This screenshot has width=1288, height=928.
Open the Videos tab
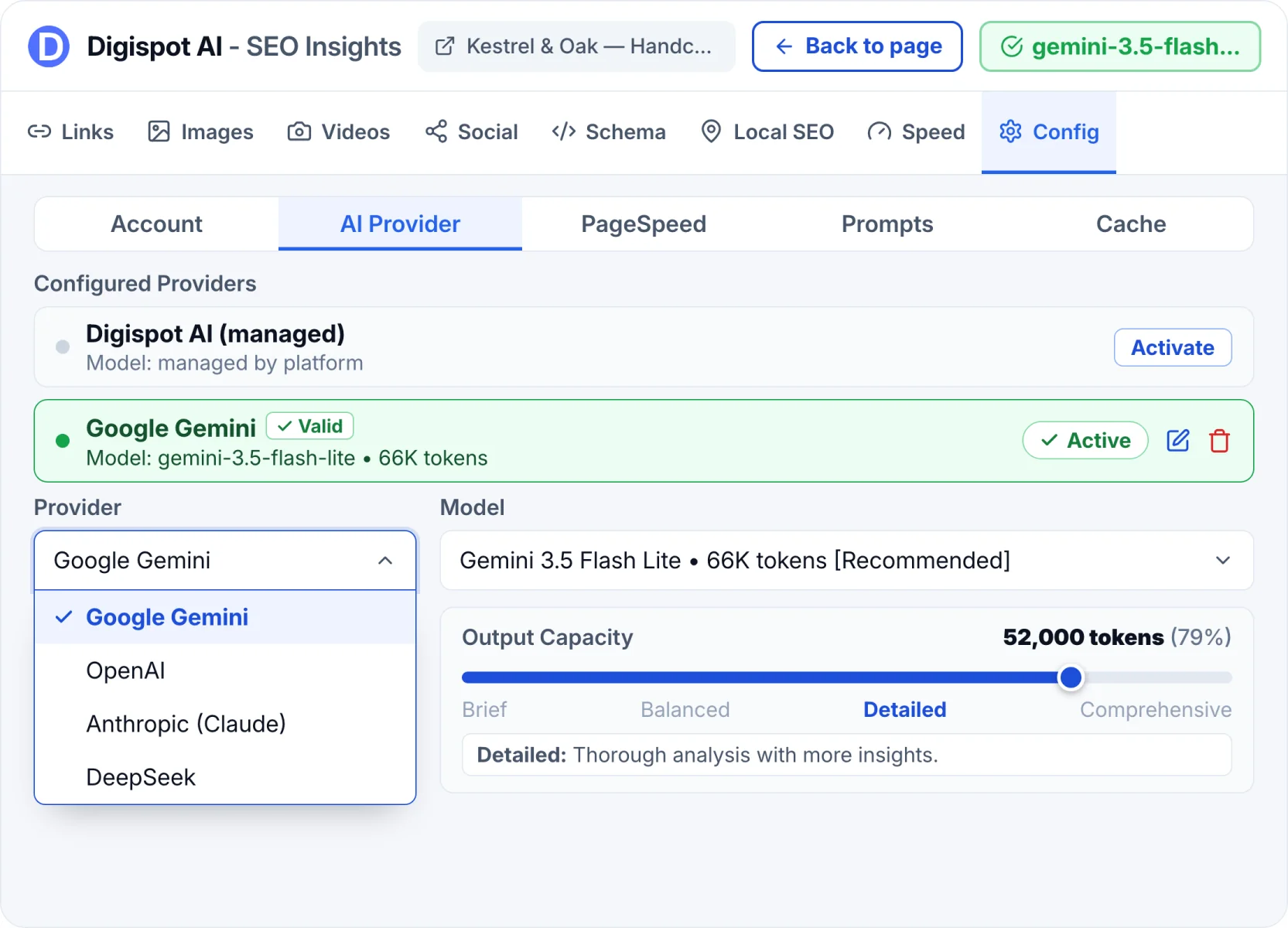tap(339, 132)
